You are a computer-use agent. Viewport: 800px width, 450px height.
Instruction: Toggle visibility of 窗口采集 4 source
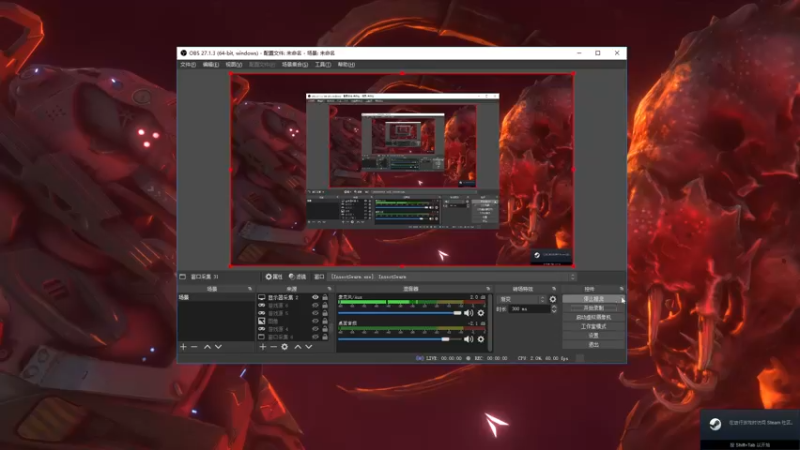pyautogui.click(x=315, y=337)
